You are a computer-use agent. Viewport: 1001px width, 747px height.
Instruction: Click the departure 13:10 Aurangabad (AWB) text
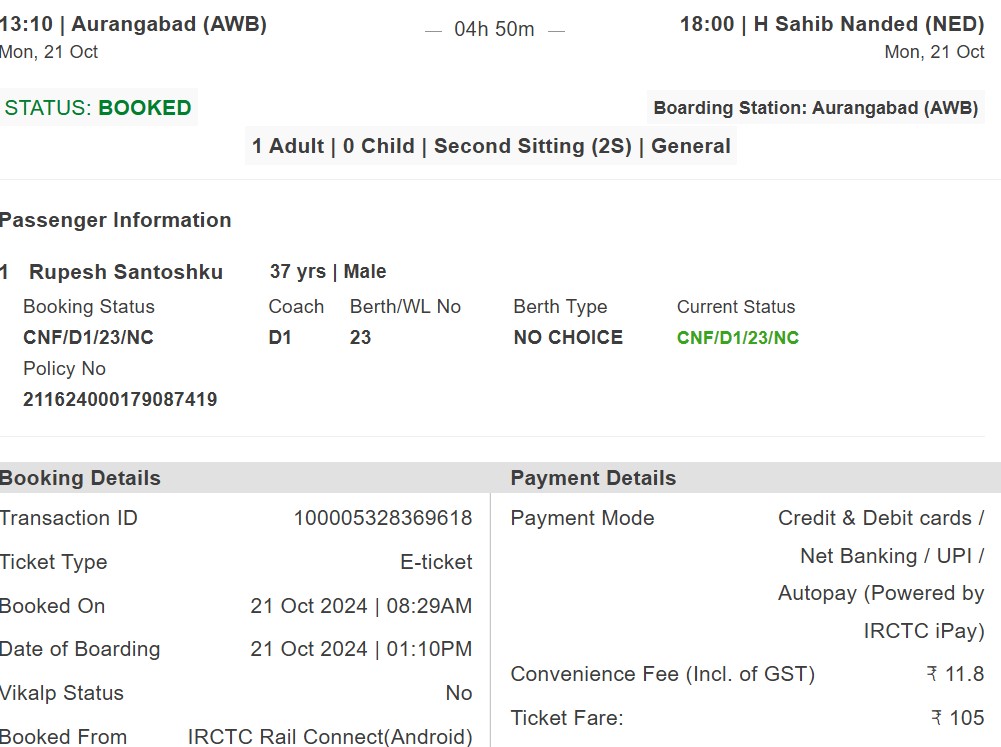point(133,24)
